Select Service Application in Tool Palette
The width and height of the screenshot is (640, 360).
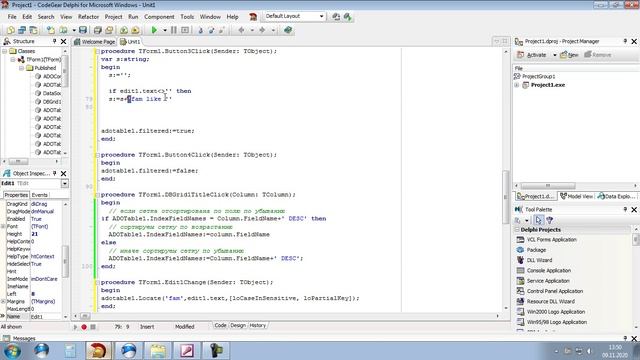click(548, 281)
